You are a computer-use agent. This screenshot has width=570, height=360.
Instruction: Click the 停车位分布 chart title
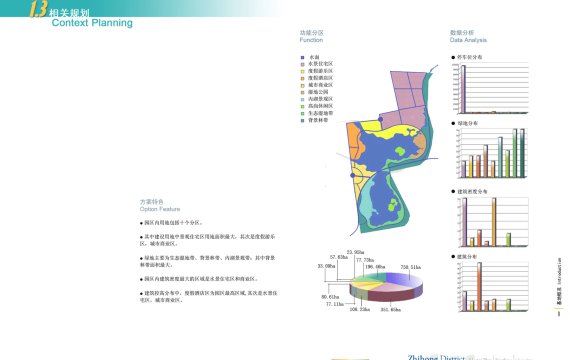click(x=469, y=57)
